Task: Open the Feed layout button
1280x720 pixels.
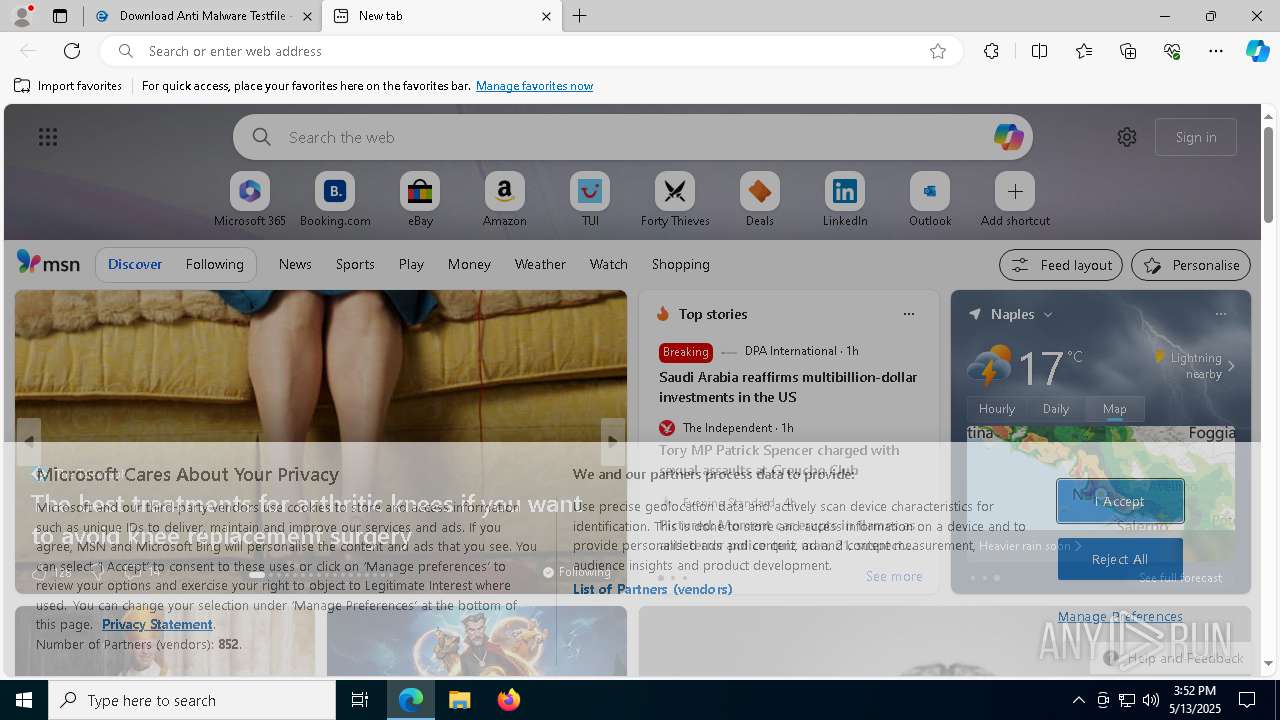Action: pyautogui.click(x=1061, y=265)
